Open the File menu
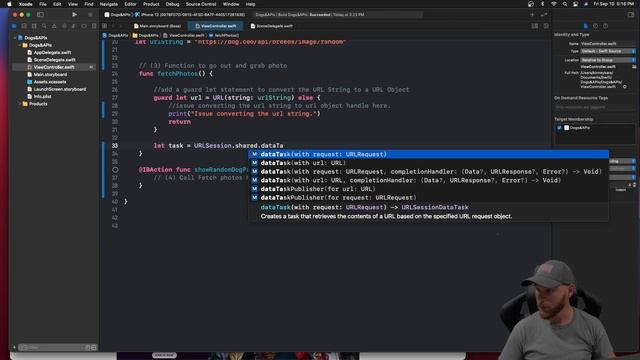The width and height of the screenshot is (640, 360). click(x=42, y=4)
